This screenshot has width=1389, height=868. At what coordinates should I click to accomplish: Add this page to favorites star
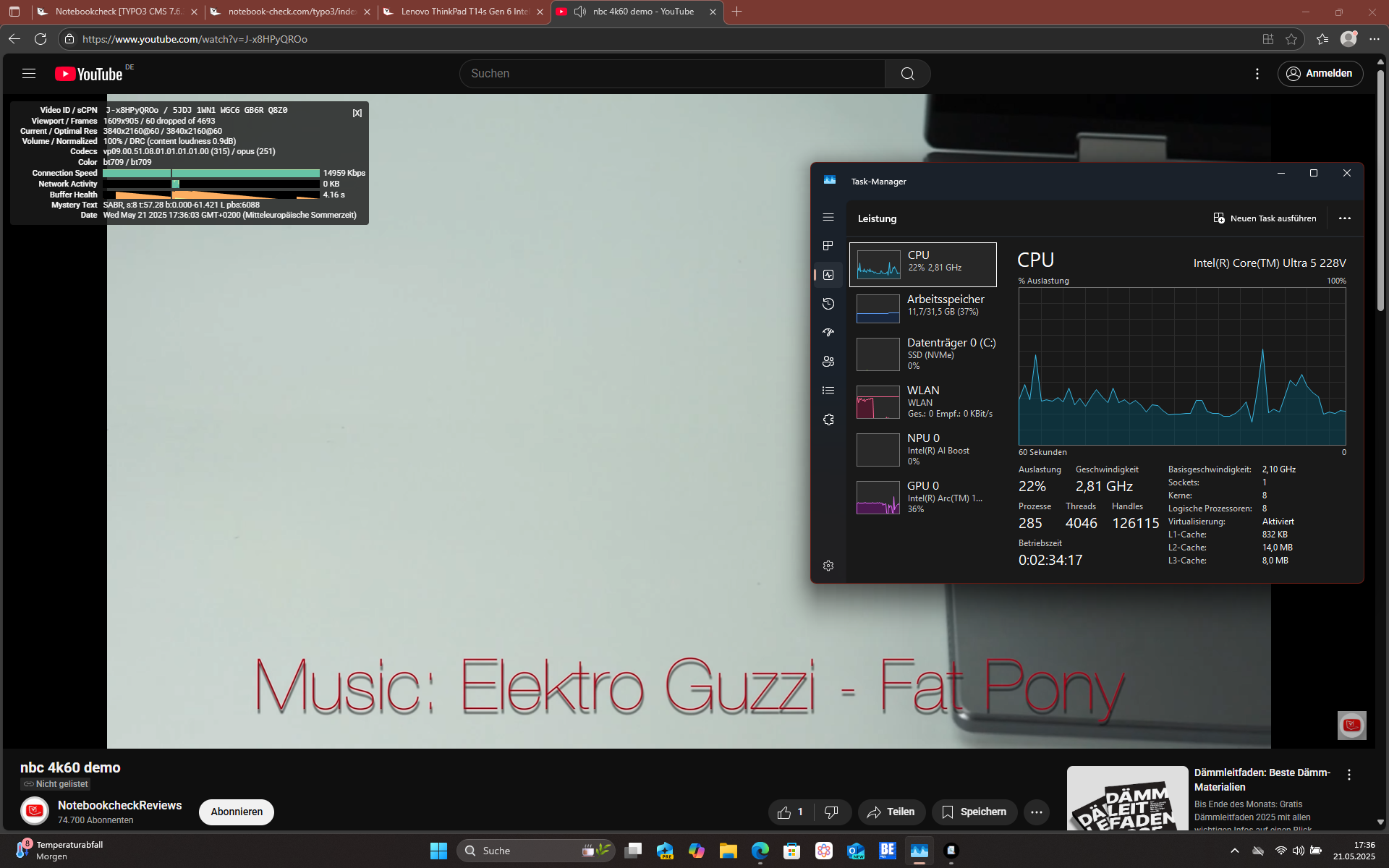[x=1291, y=39]
